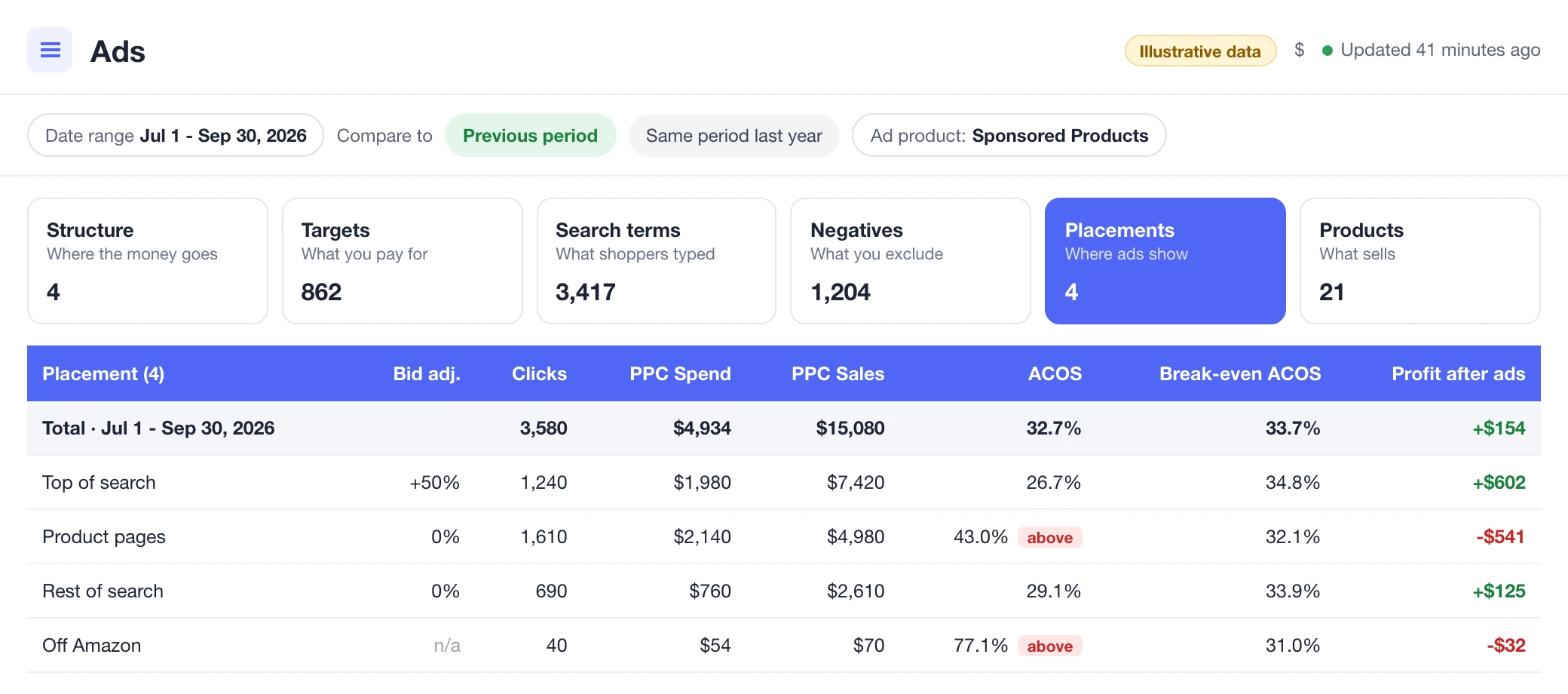The height and width of the screenshot is (694, 1568).
Task: Select Same period last year comparison
Action: pos(733,135)
